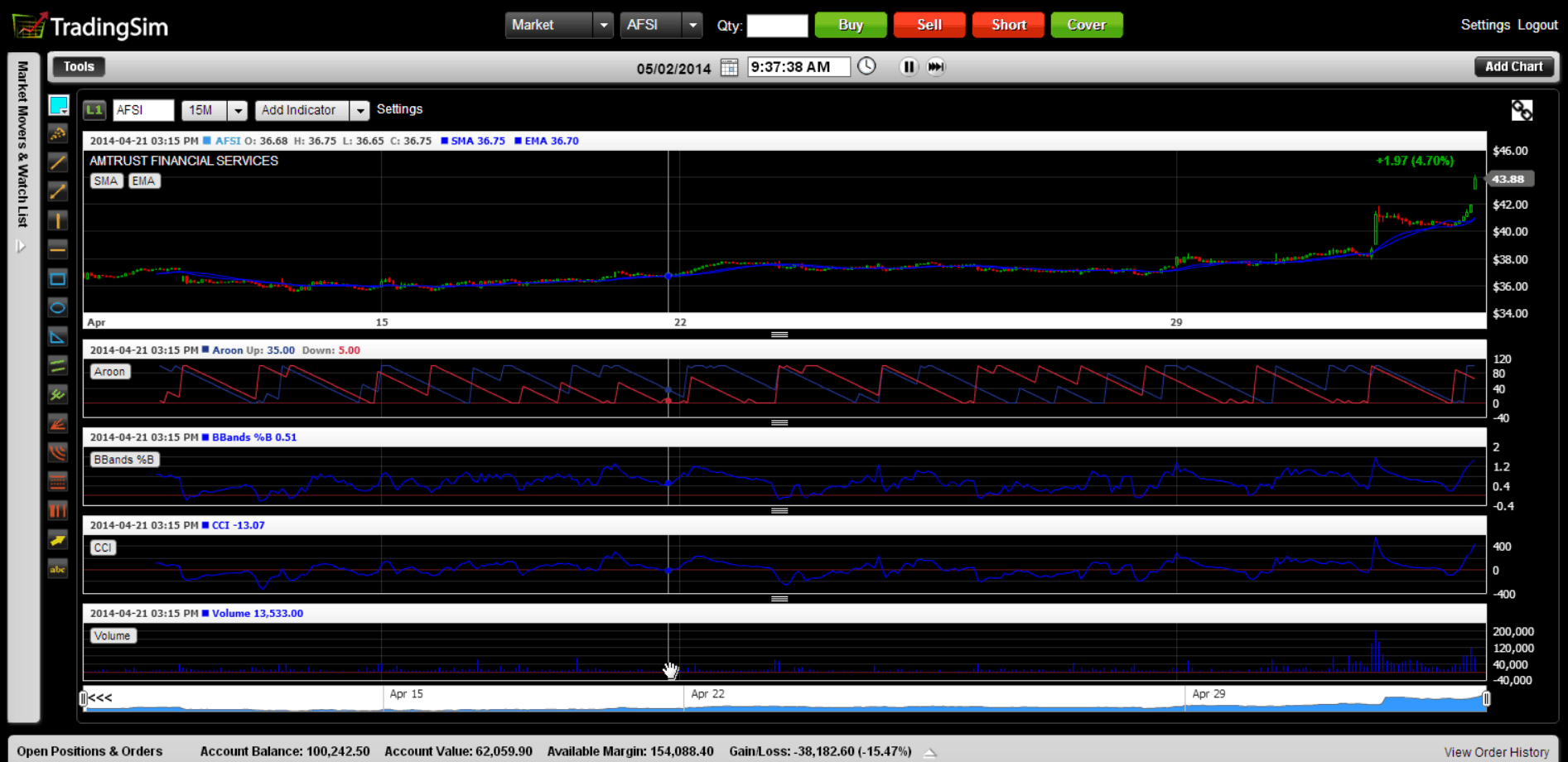The height and width of the screenshot is (762, 1568).
Task: Open the drawing color swatch picker
Action: point(58,105)
